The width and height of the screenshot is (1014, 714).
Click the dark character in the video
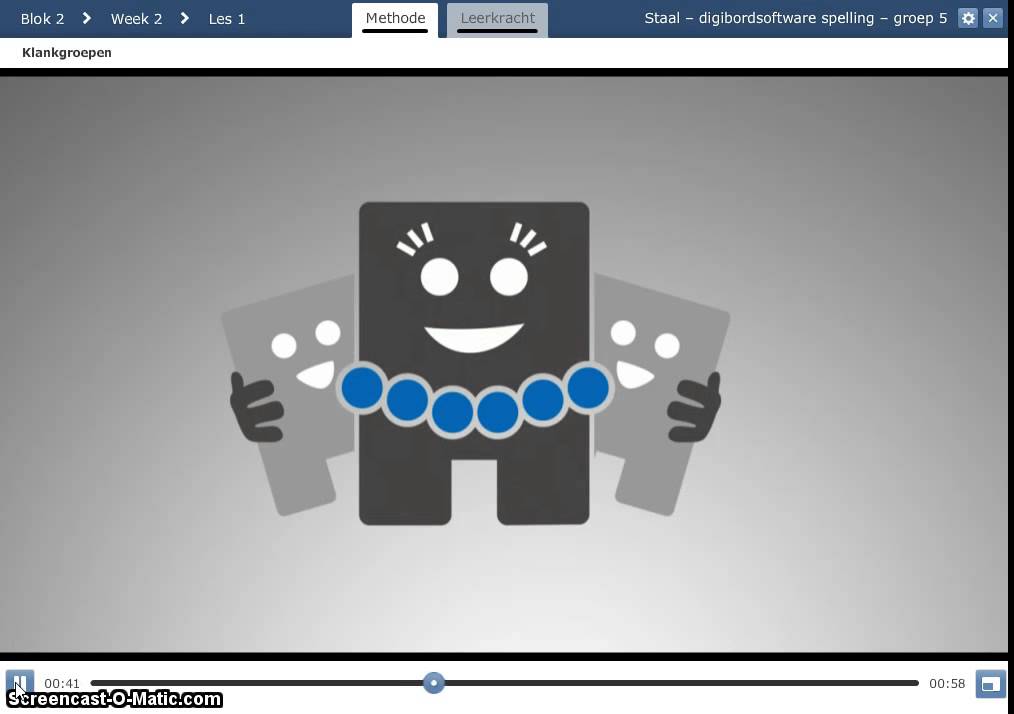(474, 363)
